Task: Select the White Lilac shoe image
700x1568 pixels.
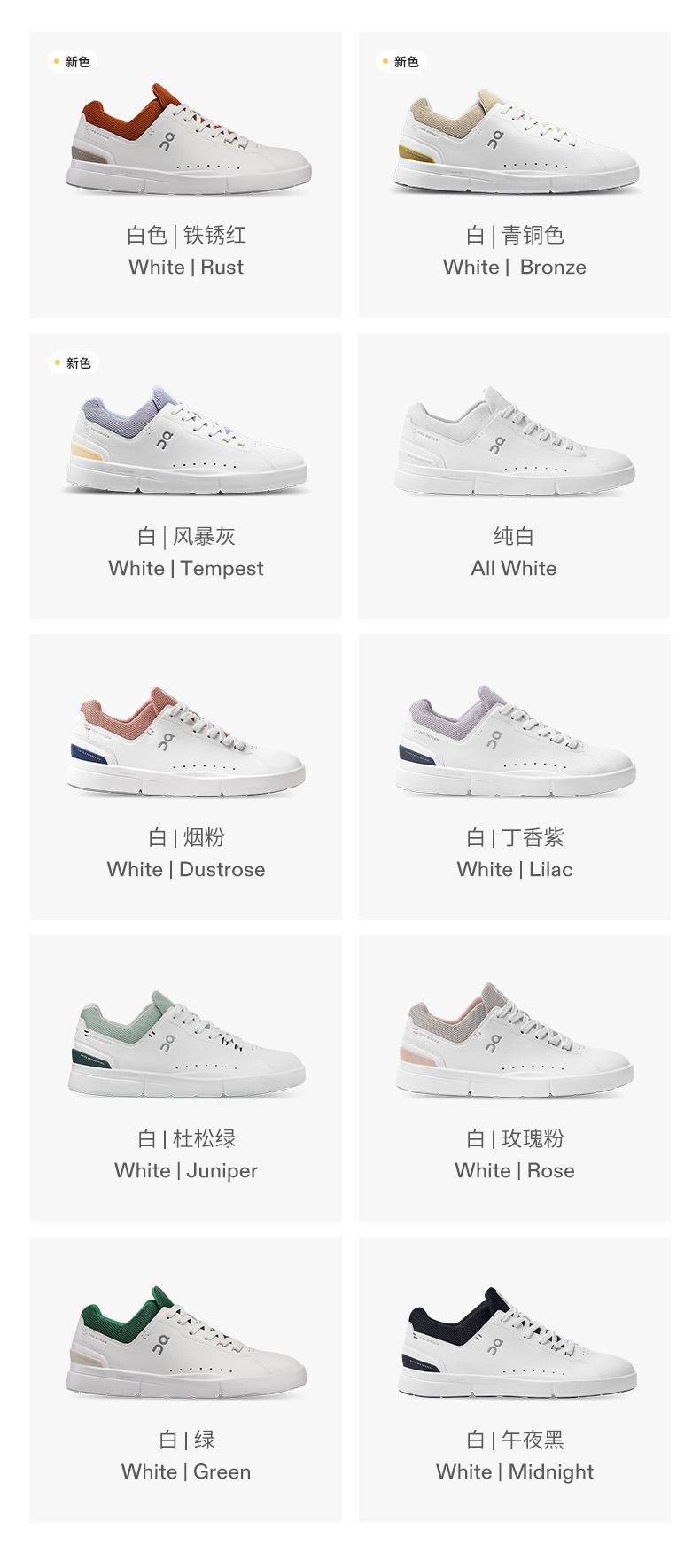Action: tap(515, 741)
